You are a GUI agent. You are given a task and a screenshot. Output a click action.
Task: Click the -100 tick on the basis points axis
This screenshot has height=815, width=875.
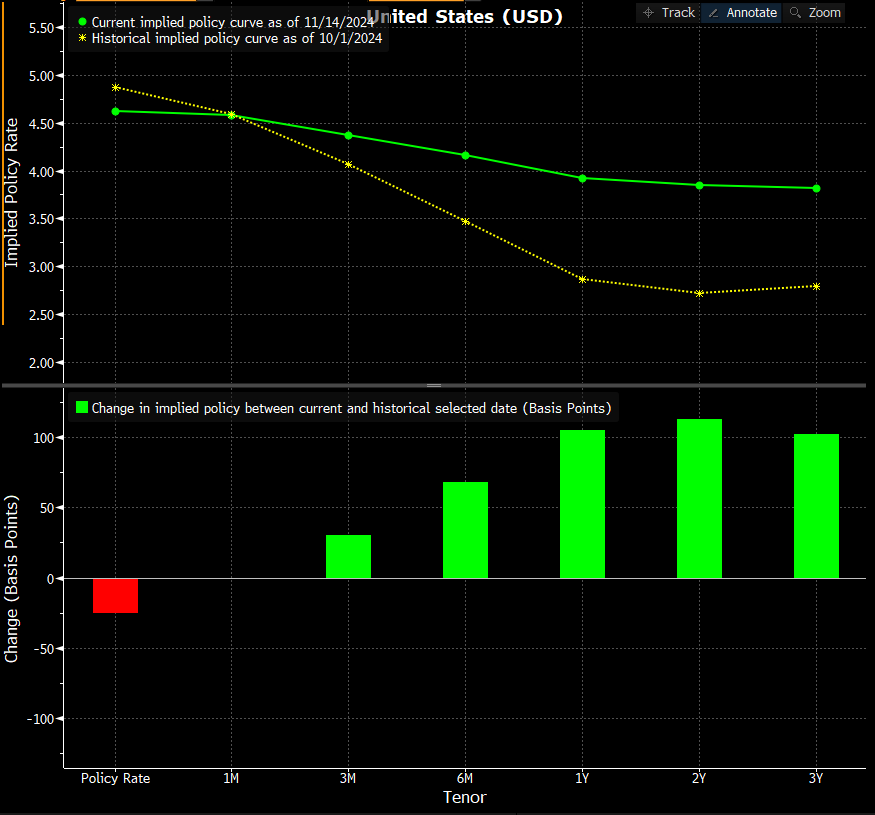tap(41, 719)
